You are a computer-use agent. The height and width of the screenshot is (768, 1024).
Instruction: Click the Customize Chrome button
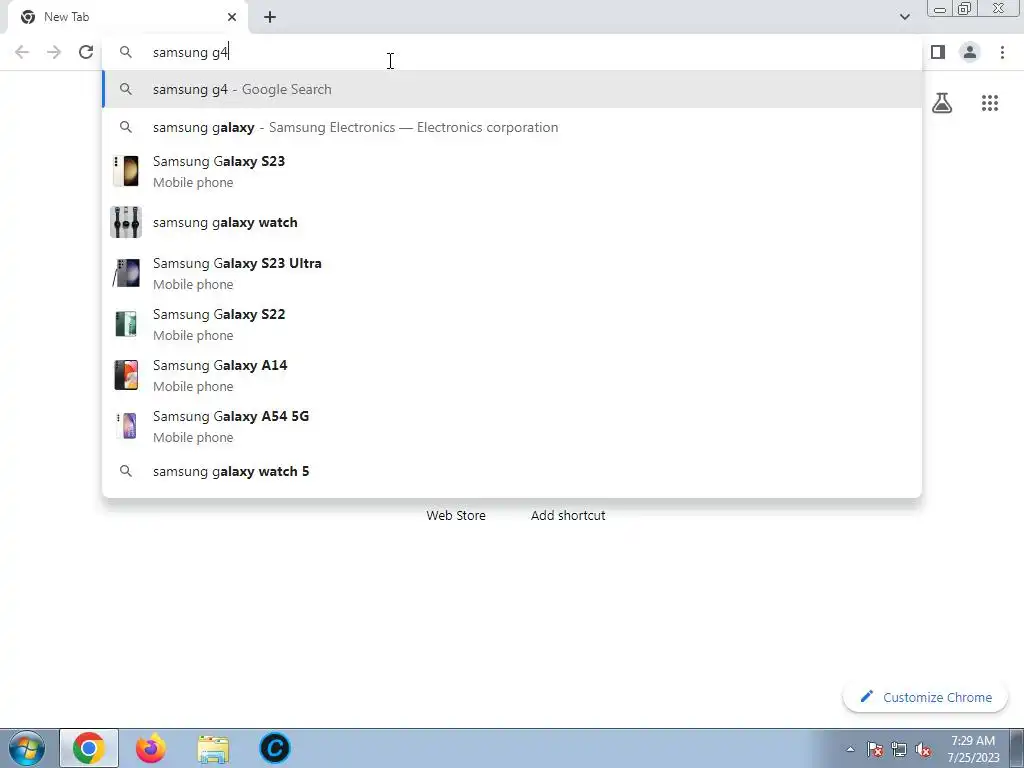click(926, 697)
